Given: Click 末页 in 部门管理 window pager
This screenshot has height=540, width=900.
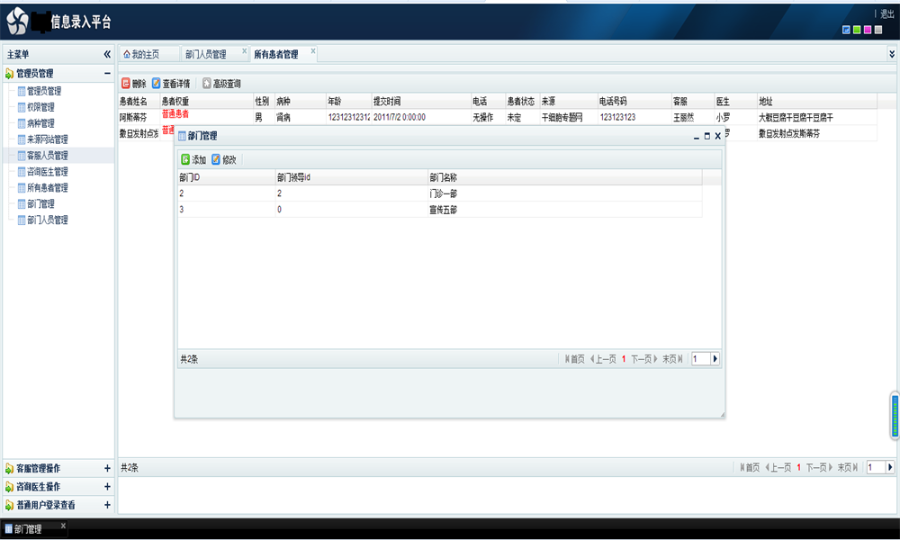Looking at the screenshot, I should click(672, 359).
